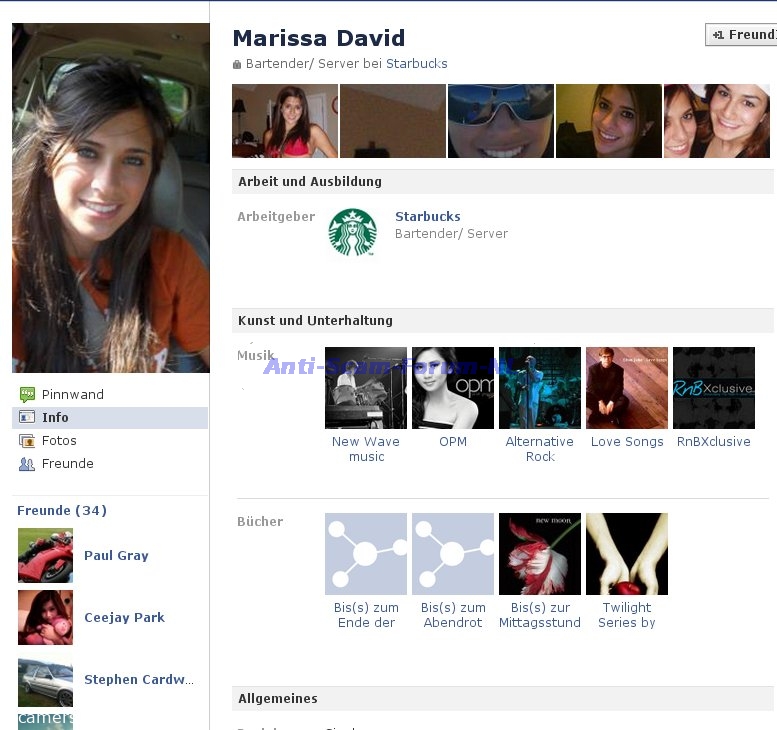Open the Starbucks employer link

click(x=427, y=216)
